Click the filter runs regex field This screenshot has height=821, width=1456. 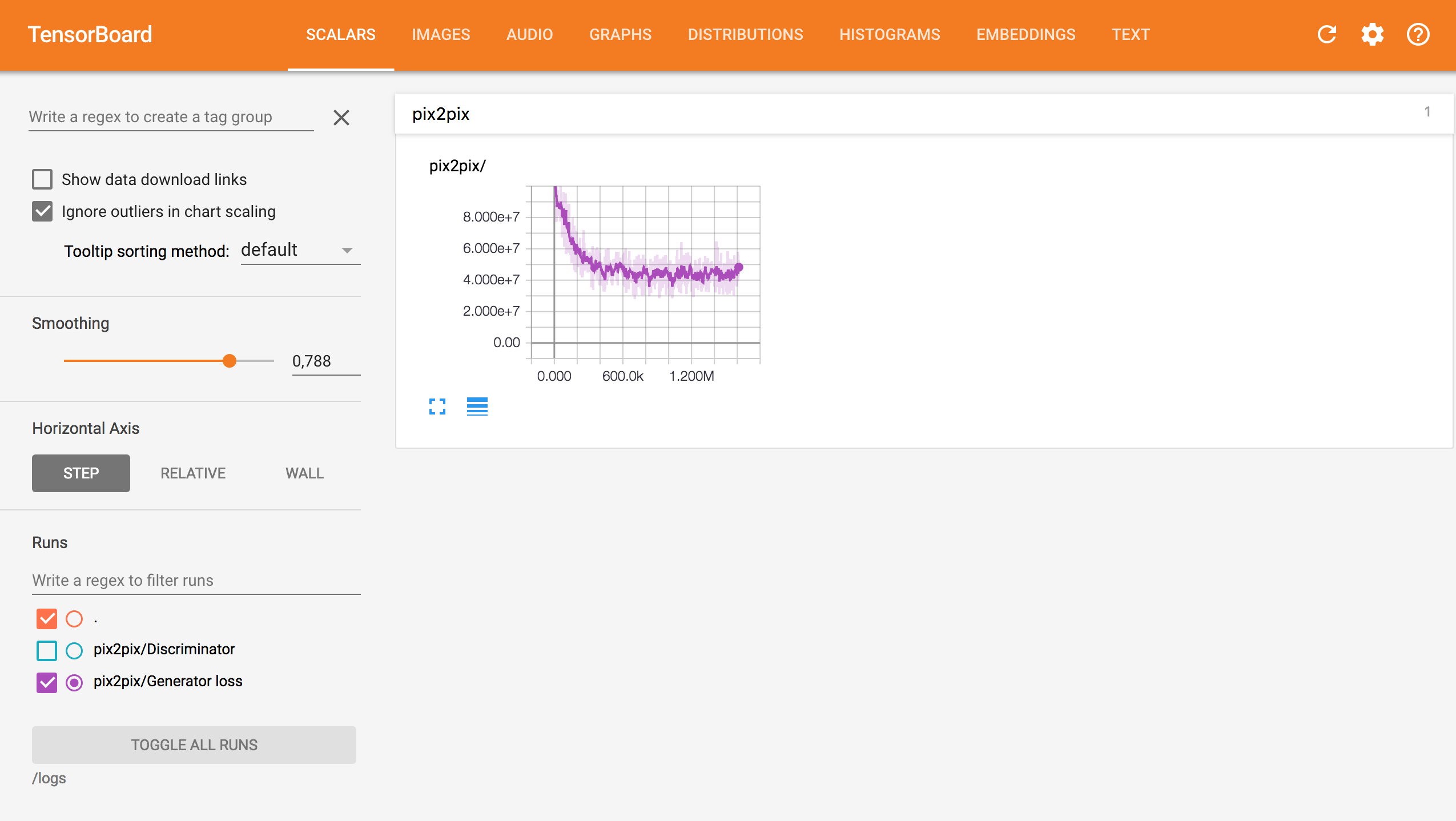[196, 580]
